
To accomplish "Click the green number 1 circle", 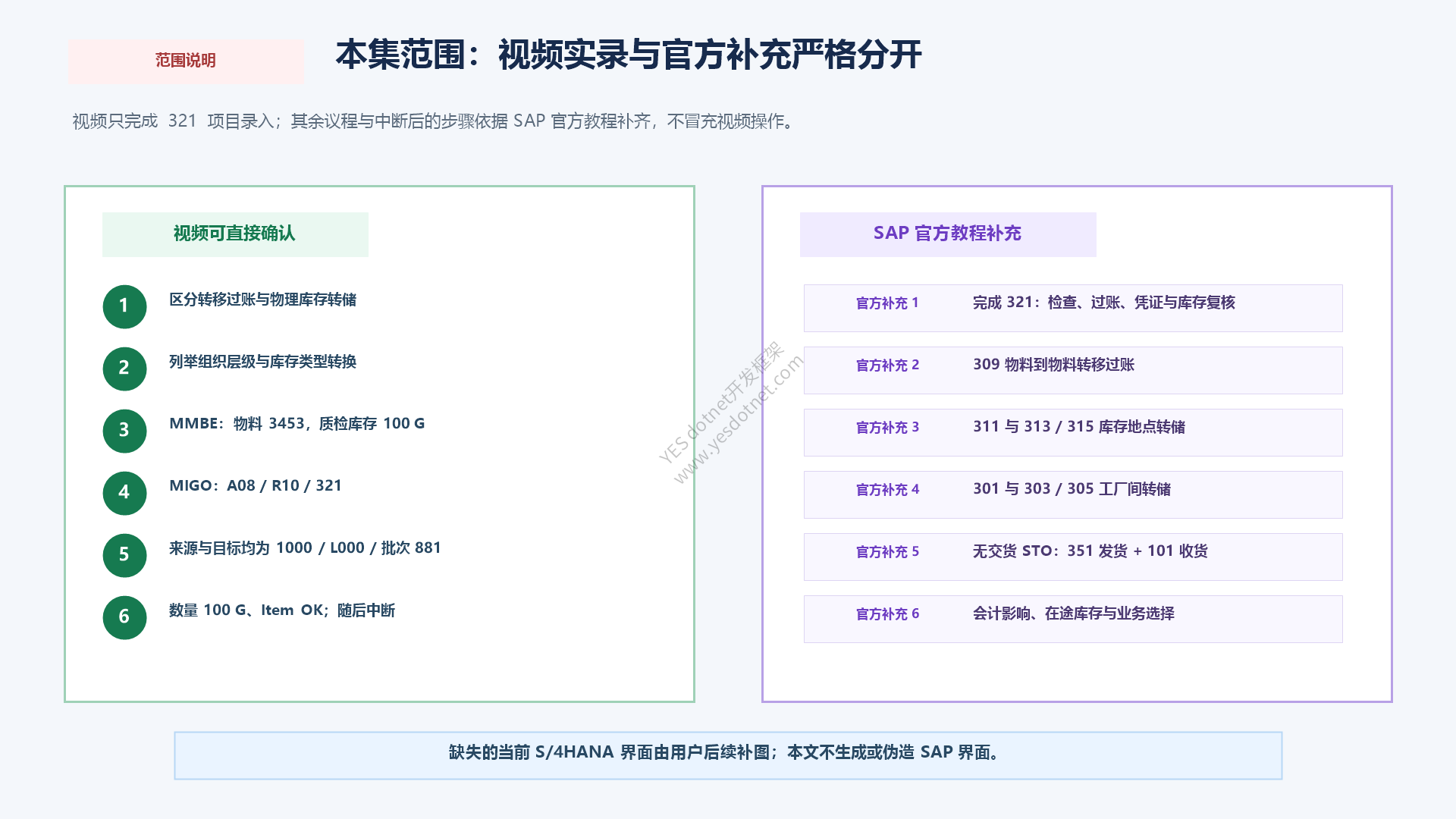I will click(x=124, y=306).
